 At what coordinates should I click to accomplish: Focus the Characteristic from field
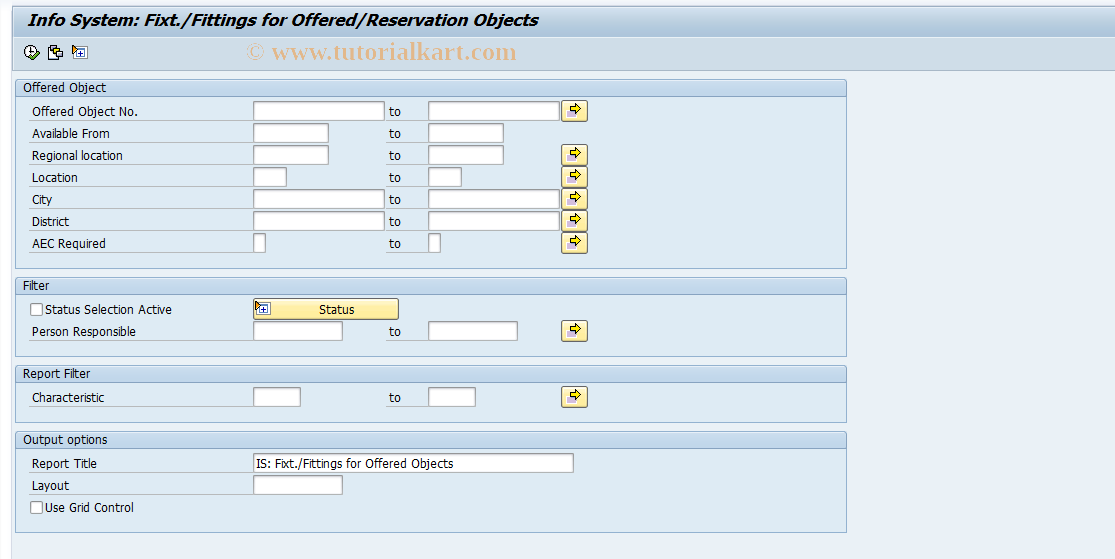tap(277, 398)
